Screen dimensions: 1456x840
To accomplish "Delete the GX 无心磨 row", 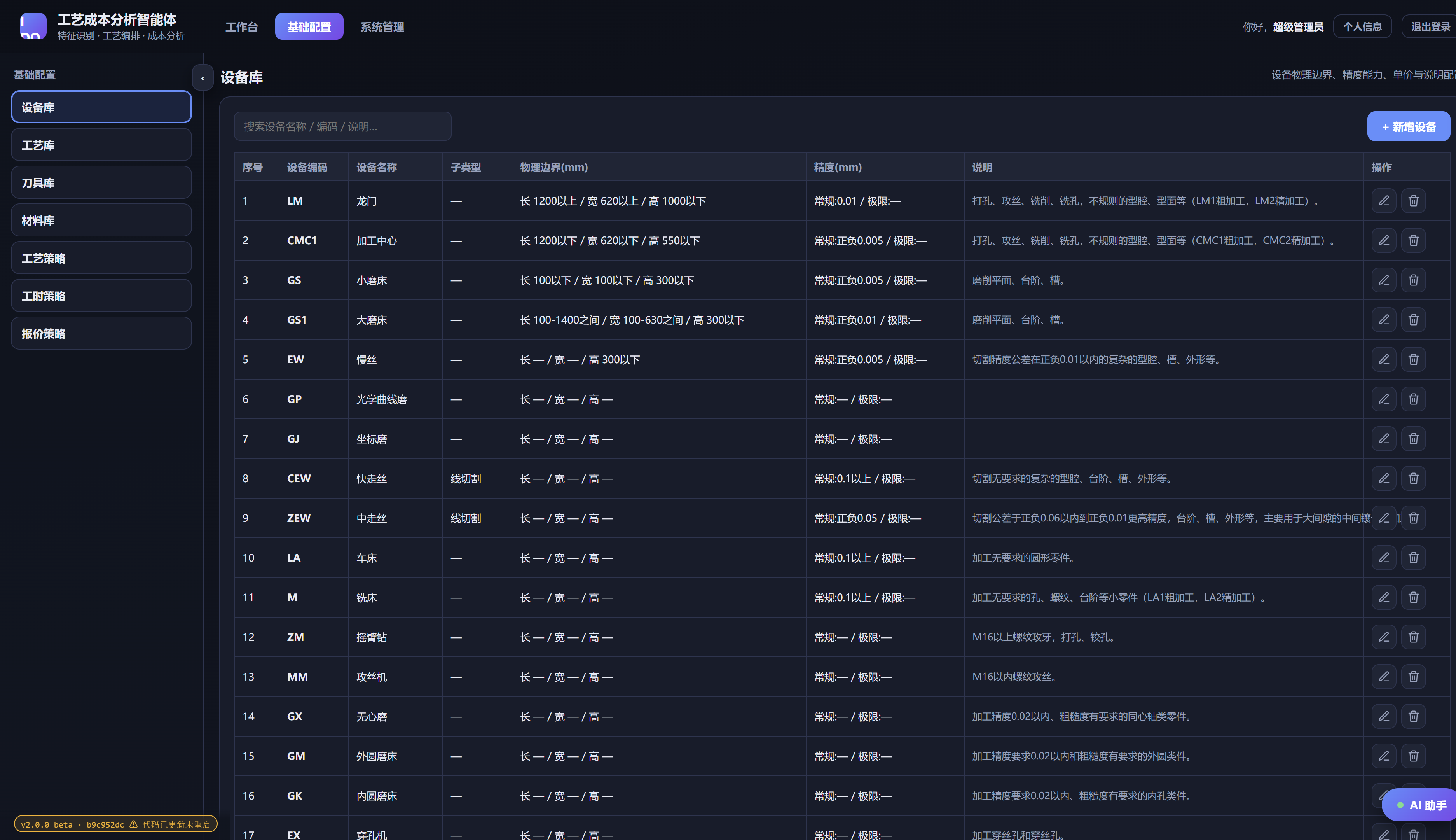I will coord(1413,717).
